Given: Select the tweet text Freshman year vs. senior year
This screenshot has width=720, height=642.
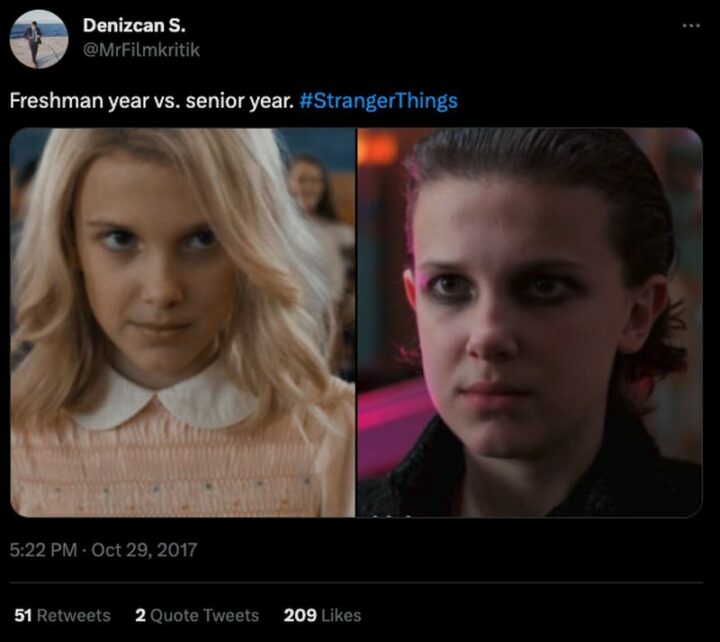Looking at the screenshot, I should click(x=152, y=101).
